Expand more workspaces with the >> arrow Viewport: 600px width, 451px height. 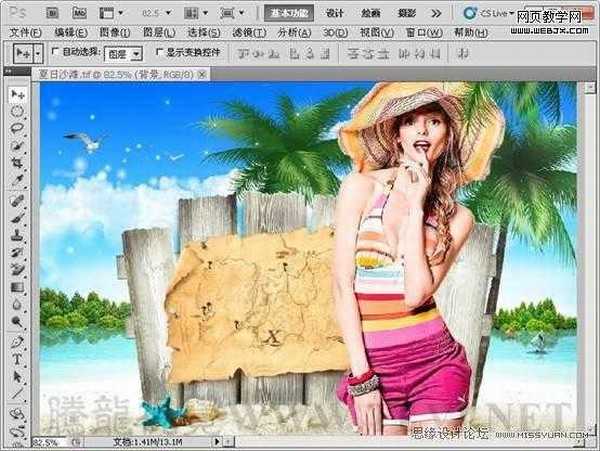(x=438, y=14)
